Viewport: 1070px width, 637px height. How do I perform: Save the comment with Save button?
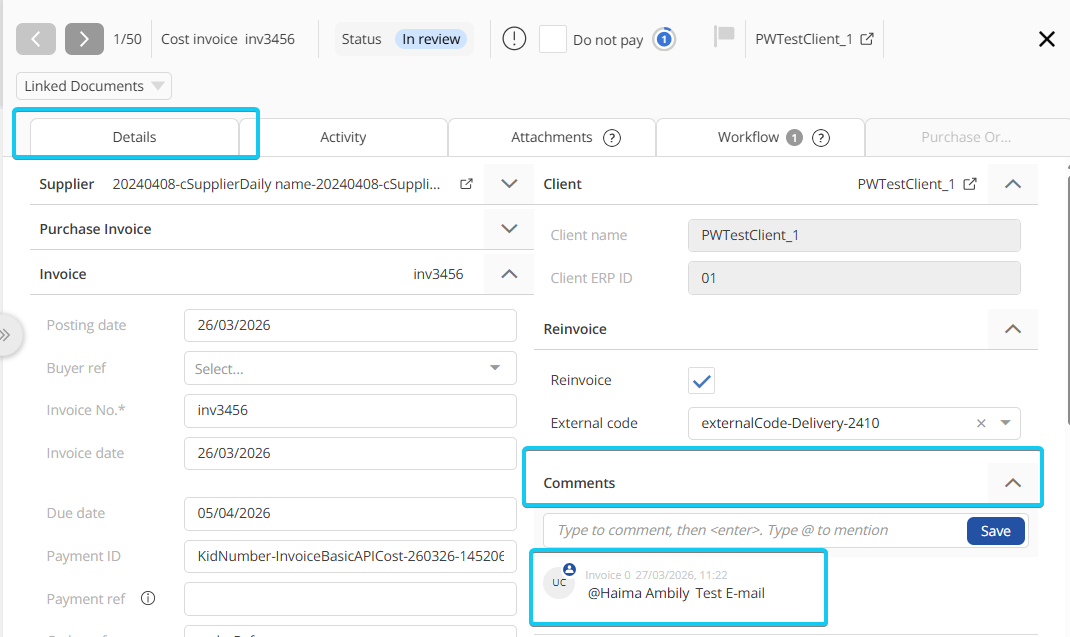point(995,531)
